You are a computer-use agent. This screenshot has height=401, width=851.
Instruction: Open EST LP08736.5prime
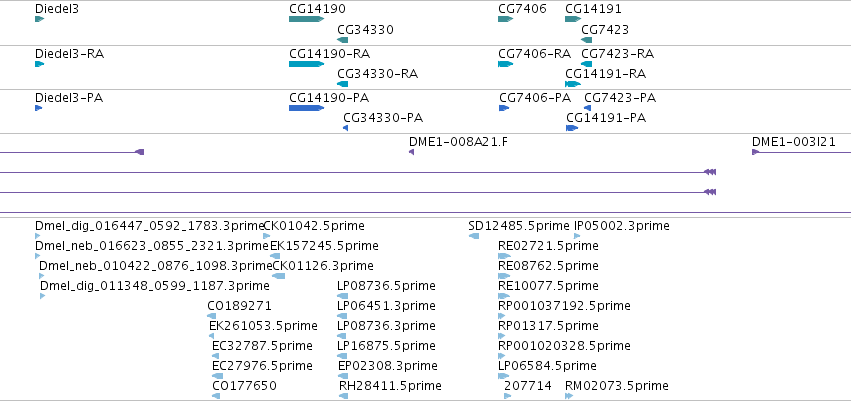click(x=386, y=286)
